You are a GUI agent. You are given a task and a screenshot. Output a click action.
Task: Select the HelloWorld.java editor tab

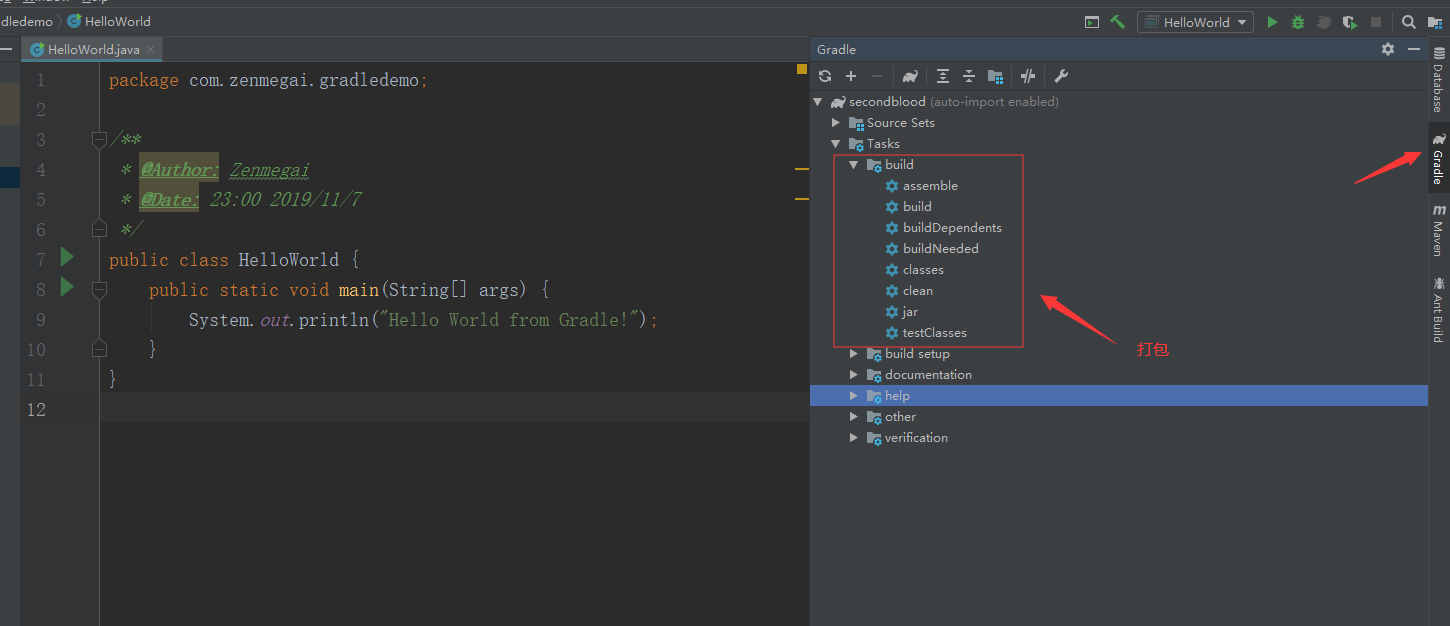pos(93,49)
